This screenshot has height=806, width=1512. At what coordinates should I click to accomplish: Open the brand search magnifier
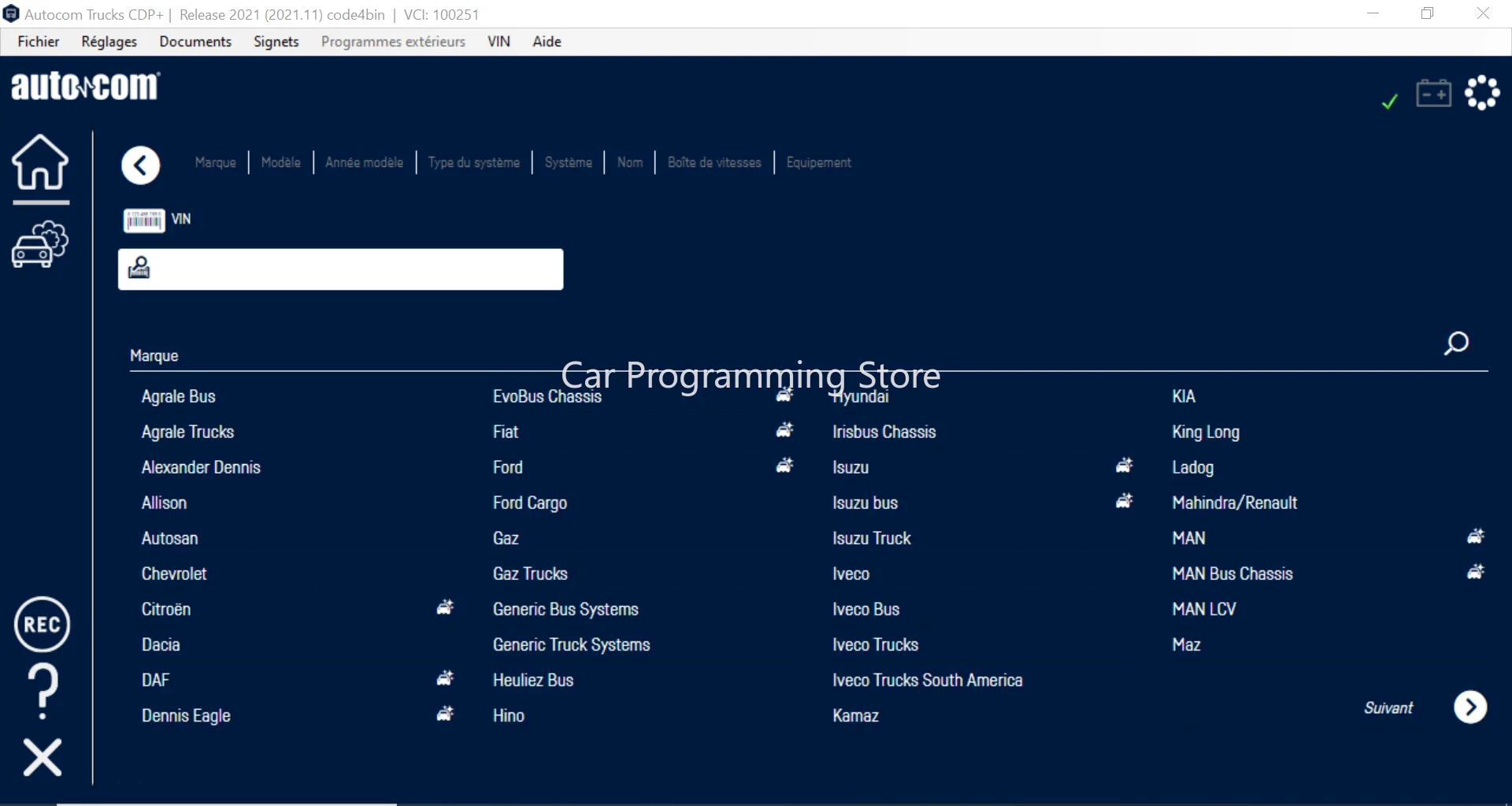pyautogui.click(x=1456, y=344)
